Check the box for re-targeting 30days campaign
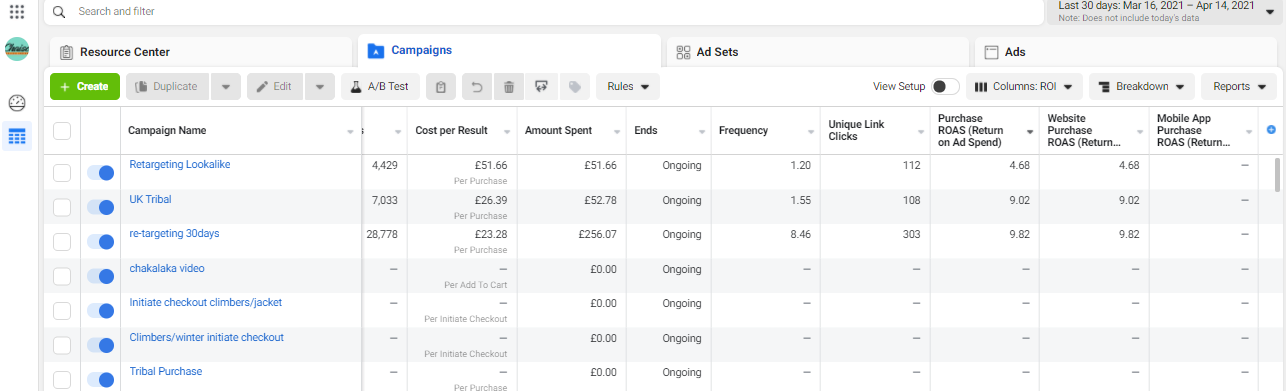The height and width of the screenshot is (391, 1286). (x=62, y=242)
